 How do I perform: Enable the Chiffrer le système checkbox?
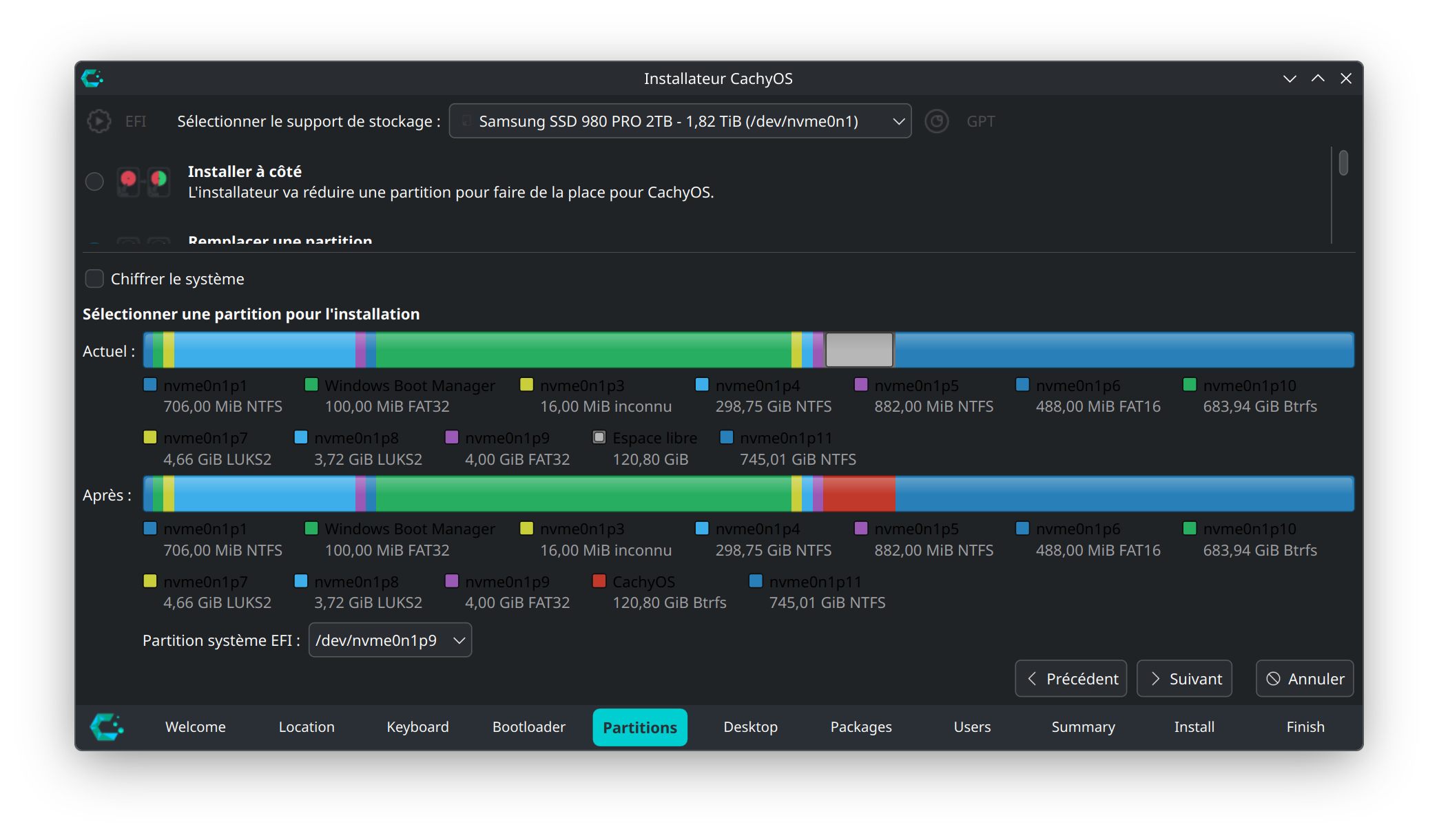pos(94,279)
